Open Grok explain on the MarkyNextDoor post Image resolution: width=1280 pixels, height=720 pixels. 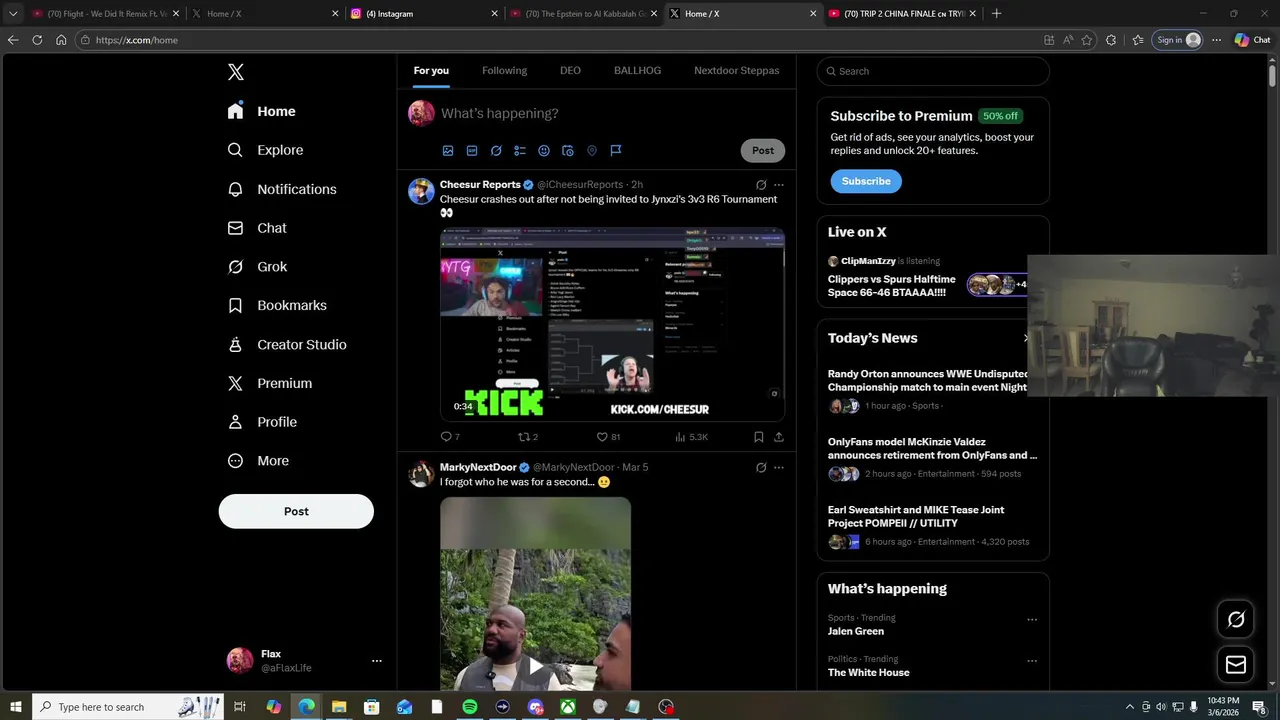click(761, 468)
